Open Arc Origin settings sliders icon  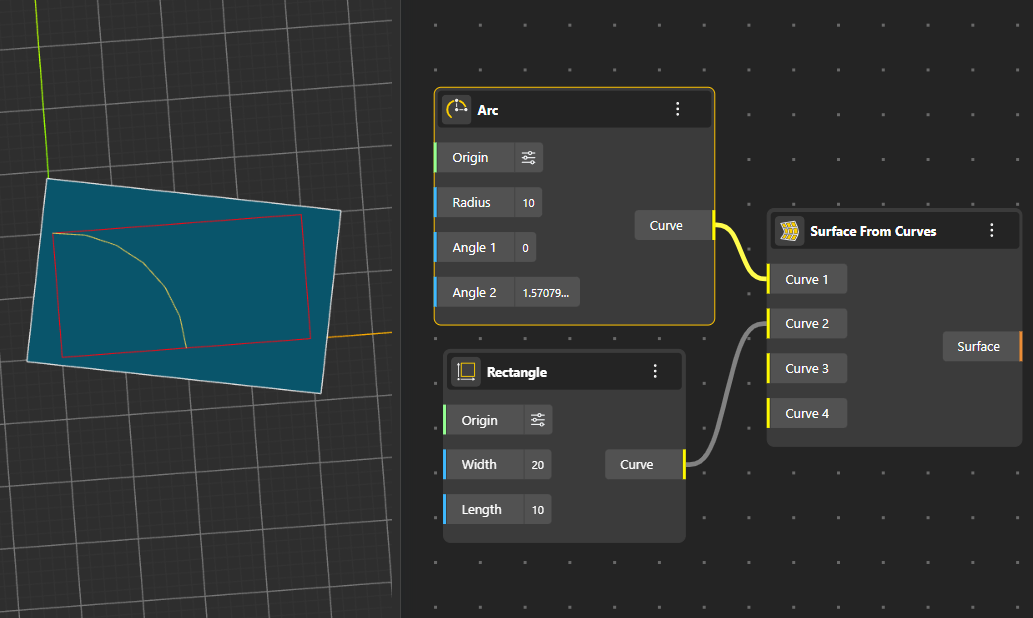coord(528,158)
